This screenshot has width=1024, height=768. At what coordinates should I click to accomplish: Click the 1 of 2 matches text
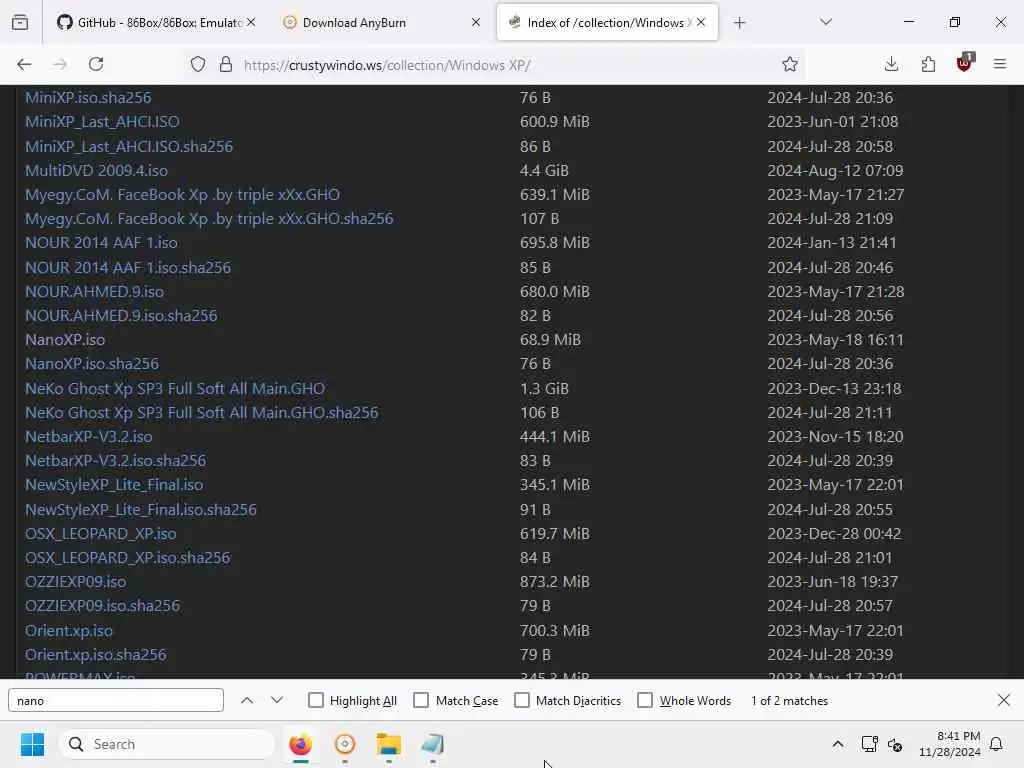coord(790,700)
